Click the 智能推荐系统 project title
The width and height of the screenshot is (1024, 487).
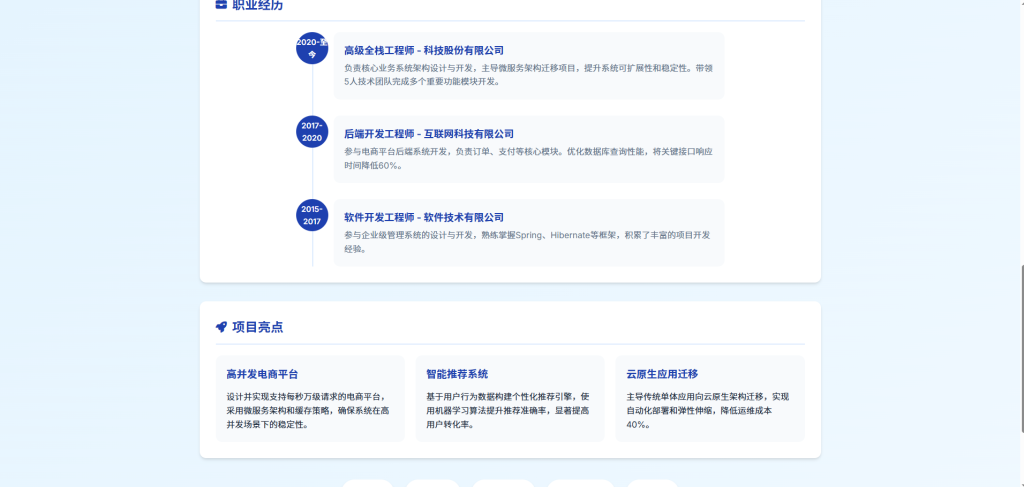457,374
